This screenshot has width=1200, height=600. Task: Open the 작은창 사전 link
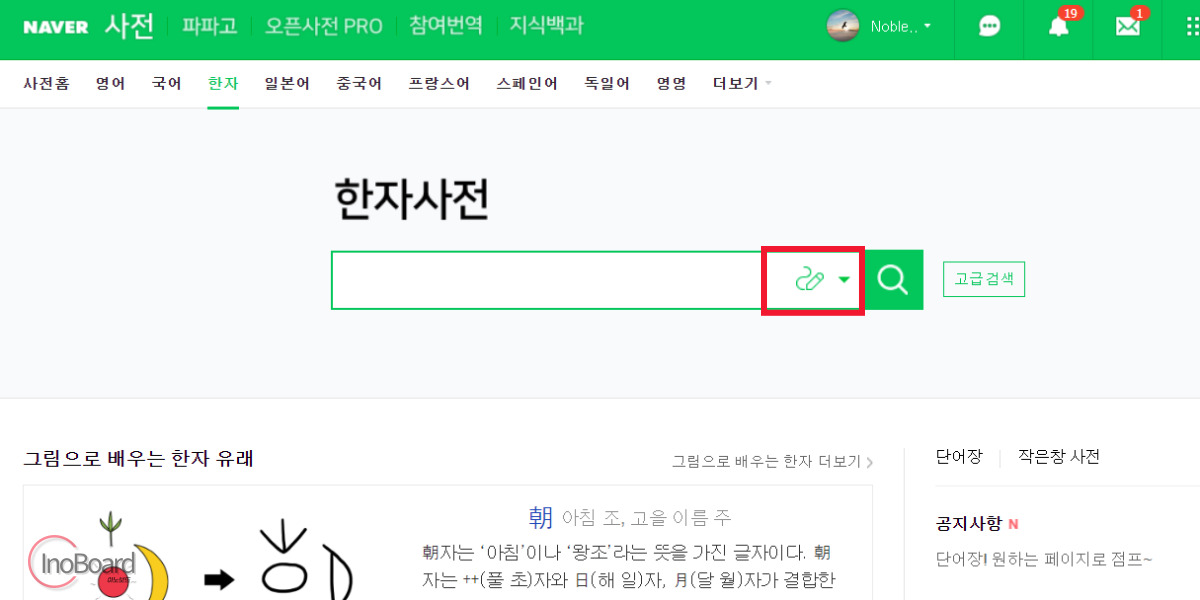tap(1059, 457)
